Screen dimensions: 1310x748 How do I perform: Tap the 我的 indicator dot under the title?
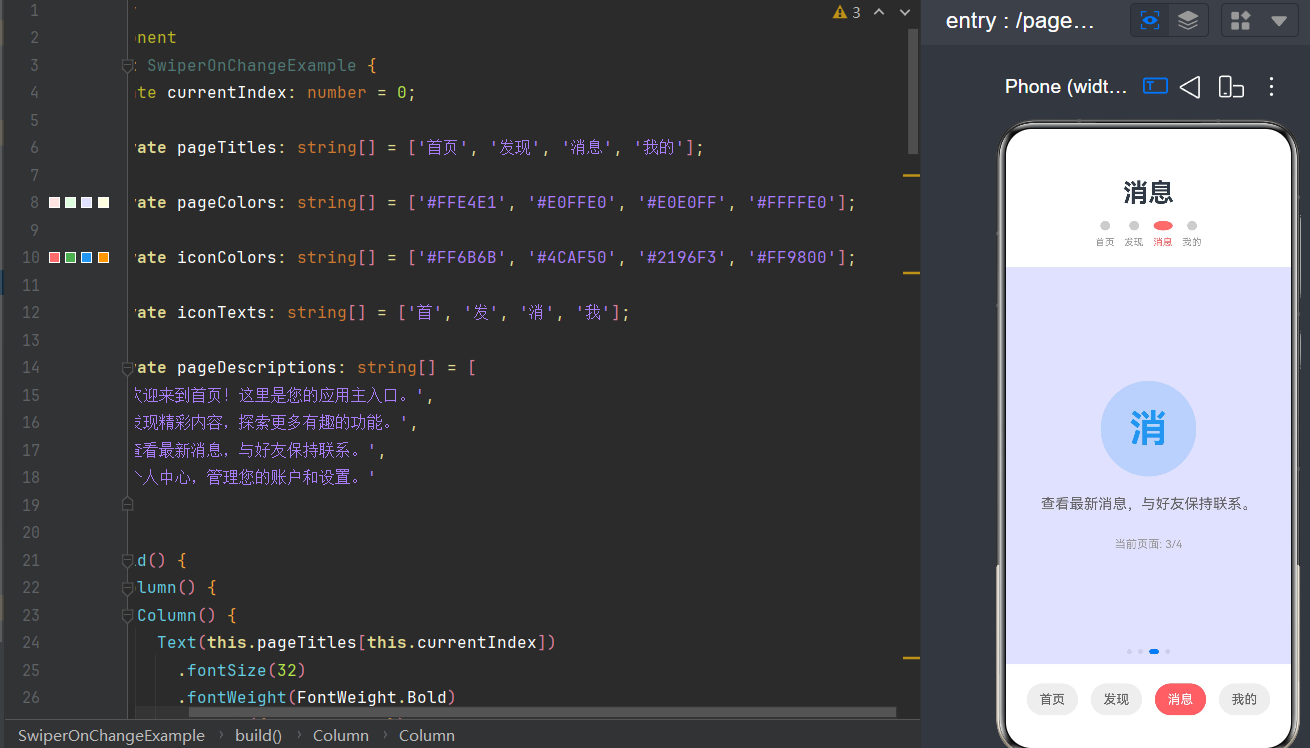click(x=1192, y=226)
